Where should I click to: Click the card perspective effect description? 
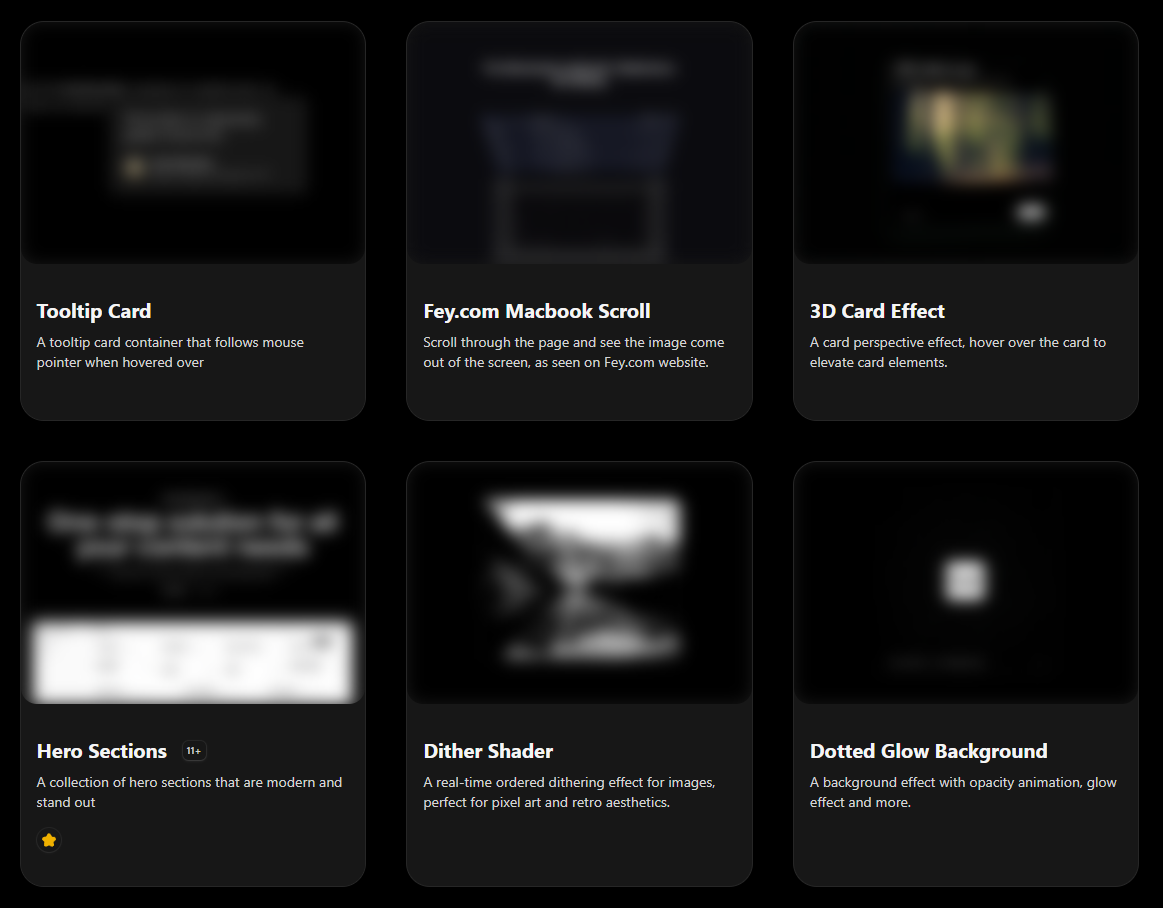coord(957,352)
